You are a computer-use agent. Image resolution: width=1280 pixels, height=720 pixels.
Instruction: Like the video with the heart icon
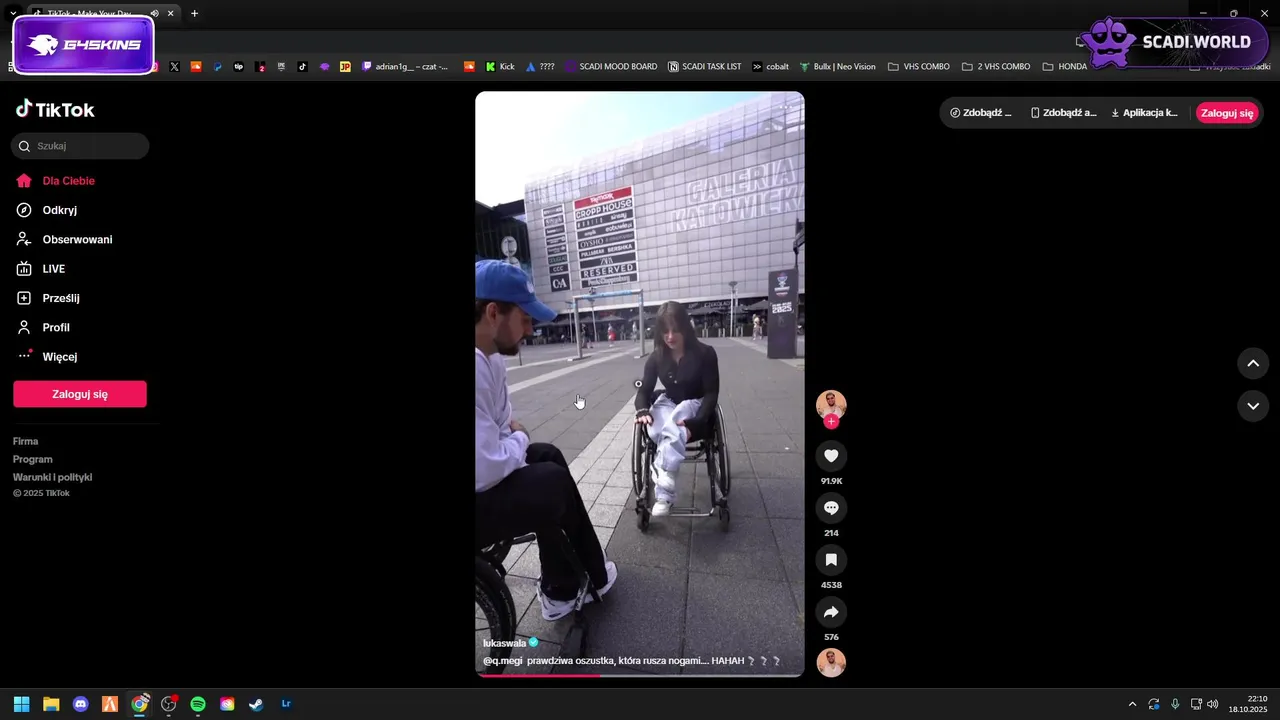tap(831, 456)
